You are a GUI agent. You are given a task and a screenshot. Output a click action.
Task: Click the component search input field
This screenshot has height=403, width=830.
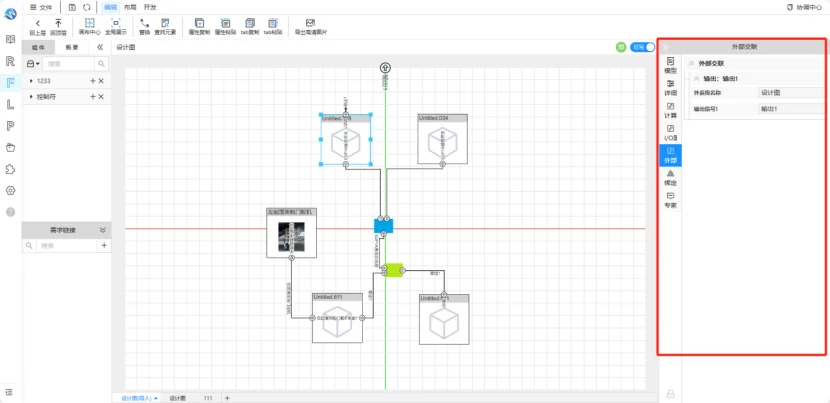coord(69,64)
